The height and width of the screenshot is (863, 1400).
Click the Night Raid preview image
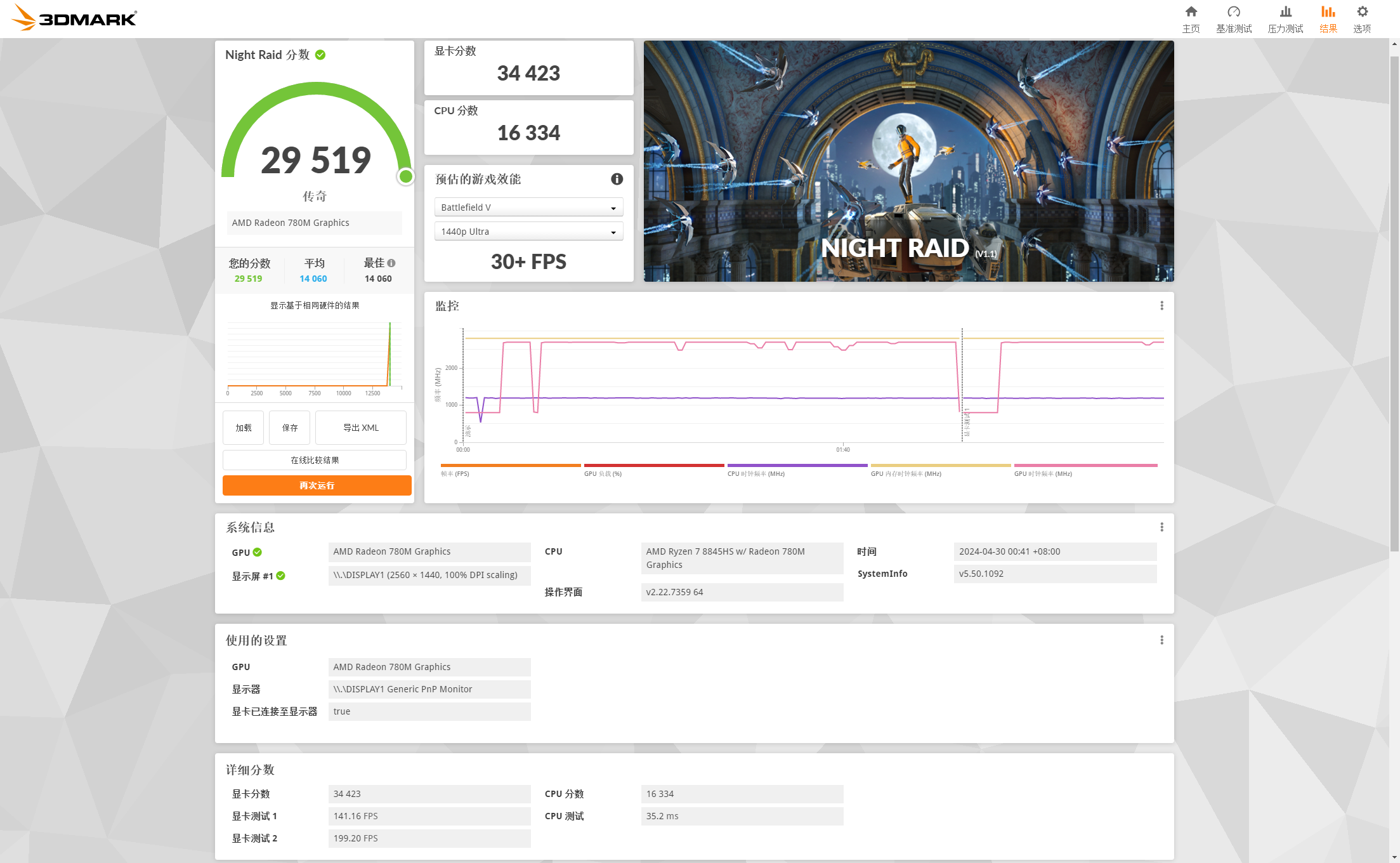click(x=908, y=161)
